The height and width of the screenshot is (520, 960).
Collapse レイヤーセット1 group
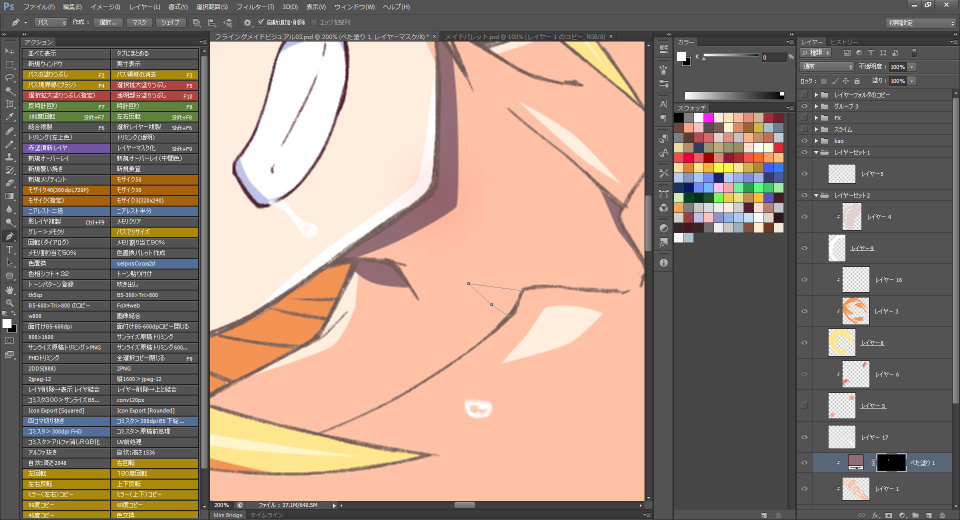pyautogui.click(x=816, y=153)
